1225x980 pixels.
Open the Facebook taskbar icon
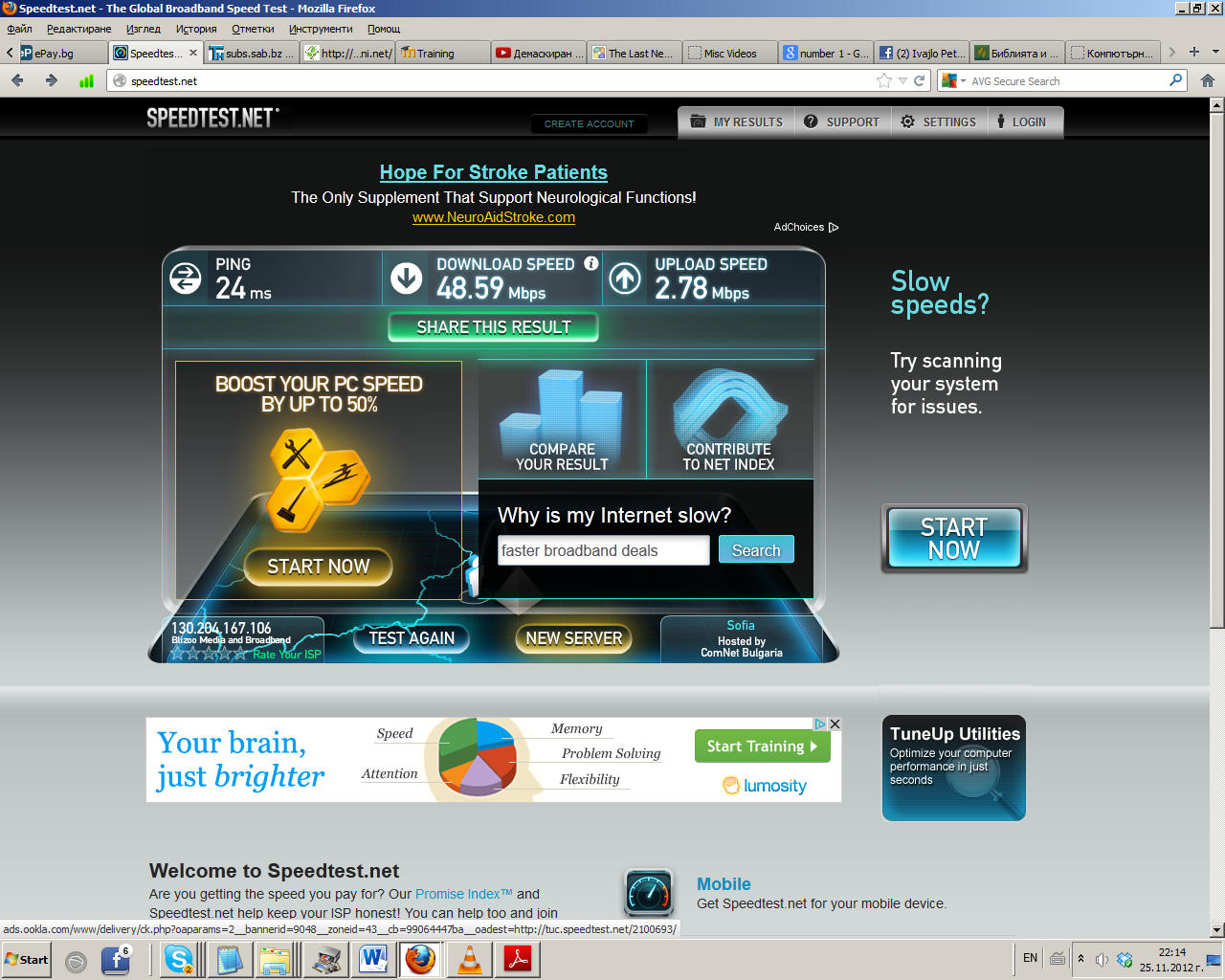116,959
